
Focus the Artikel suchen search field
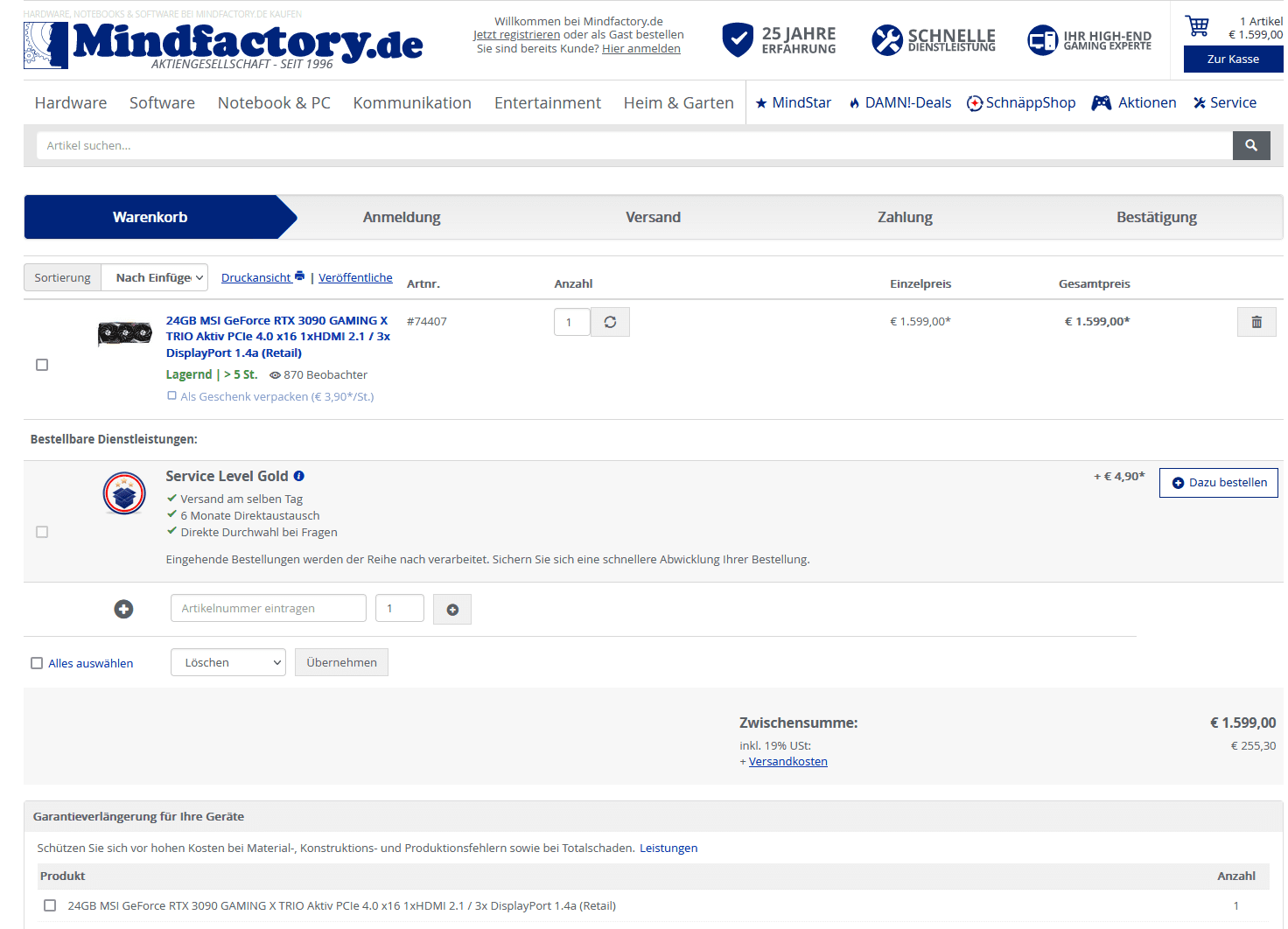(634, 146)
